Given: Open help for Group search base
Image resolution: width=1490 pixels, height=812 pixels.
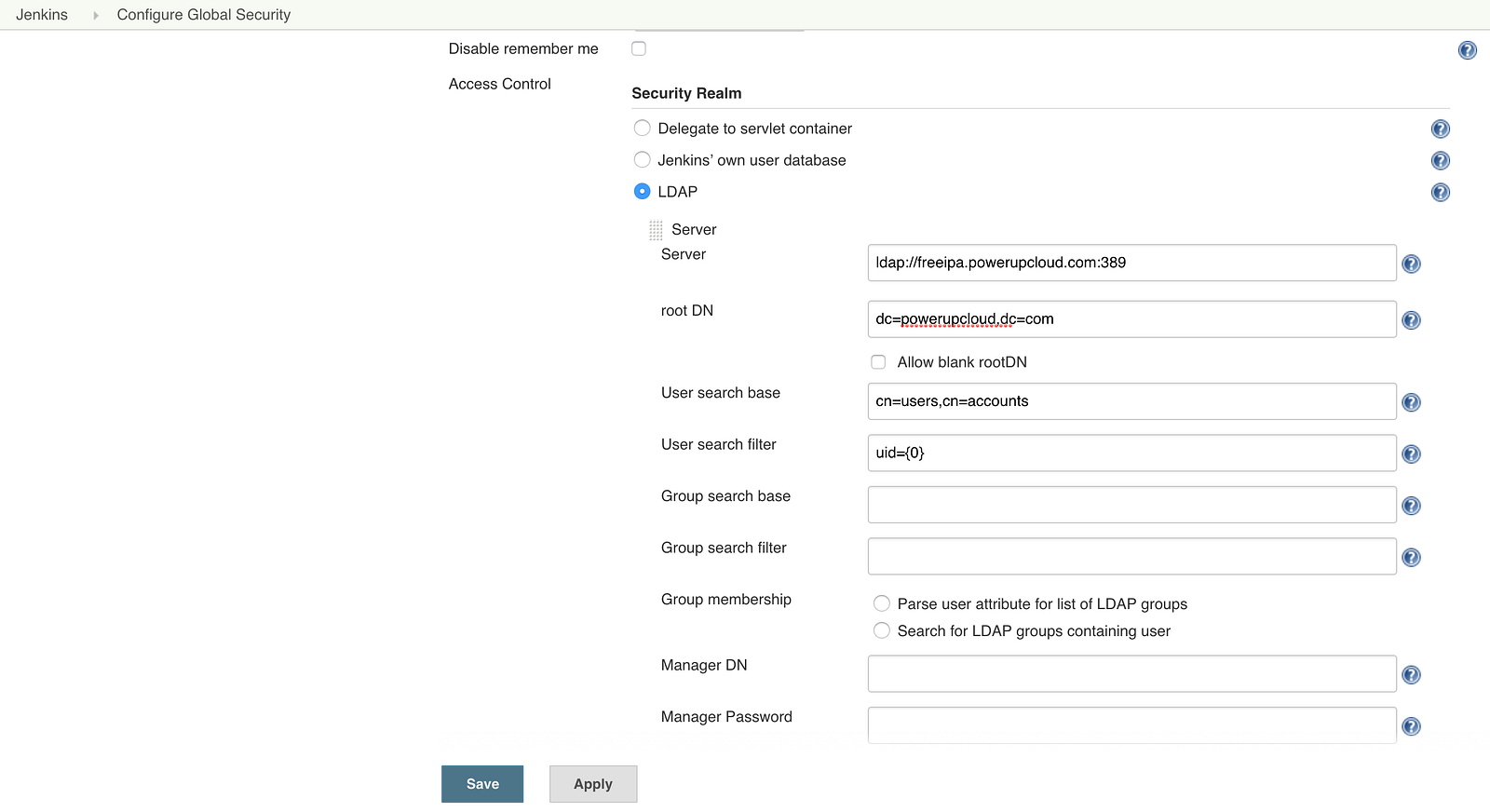Looking at the screenshot, I should (1411, 506).
